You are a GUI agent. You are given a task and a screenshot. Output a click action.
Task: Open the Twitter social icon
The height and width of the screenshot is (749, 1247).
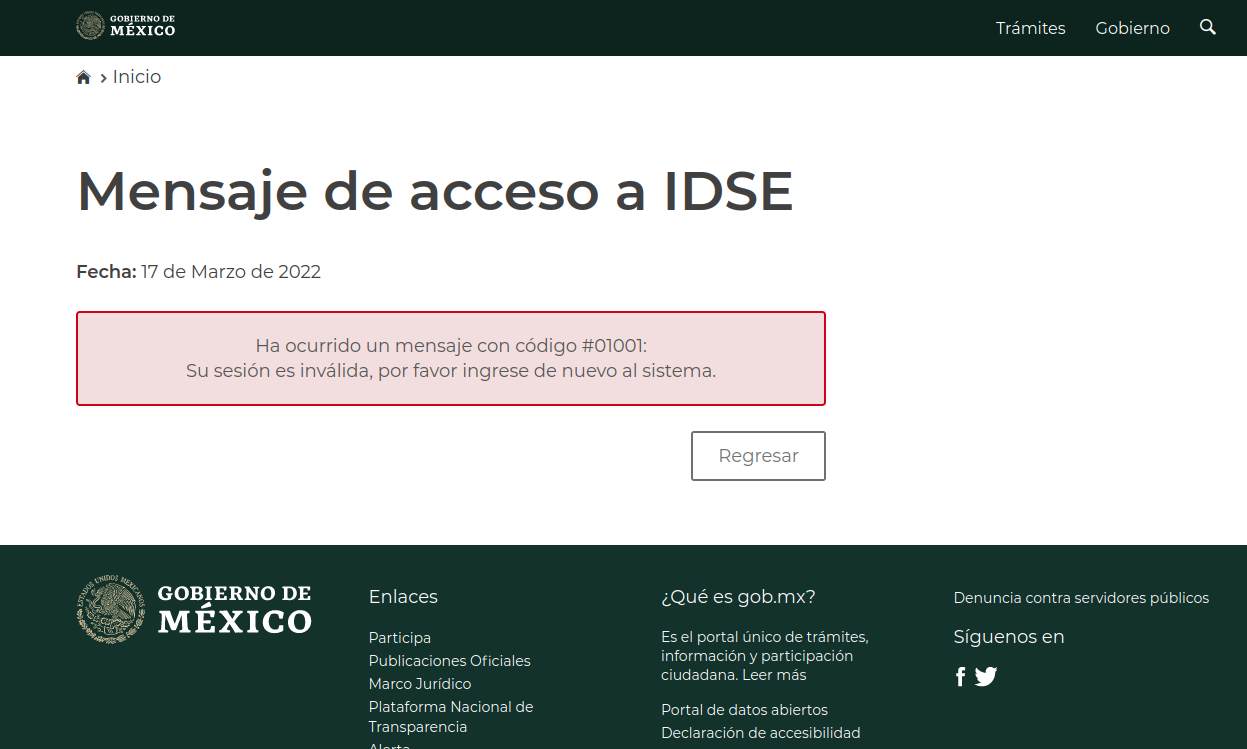pos(986,677)
